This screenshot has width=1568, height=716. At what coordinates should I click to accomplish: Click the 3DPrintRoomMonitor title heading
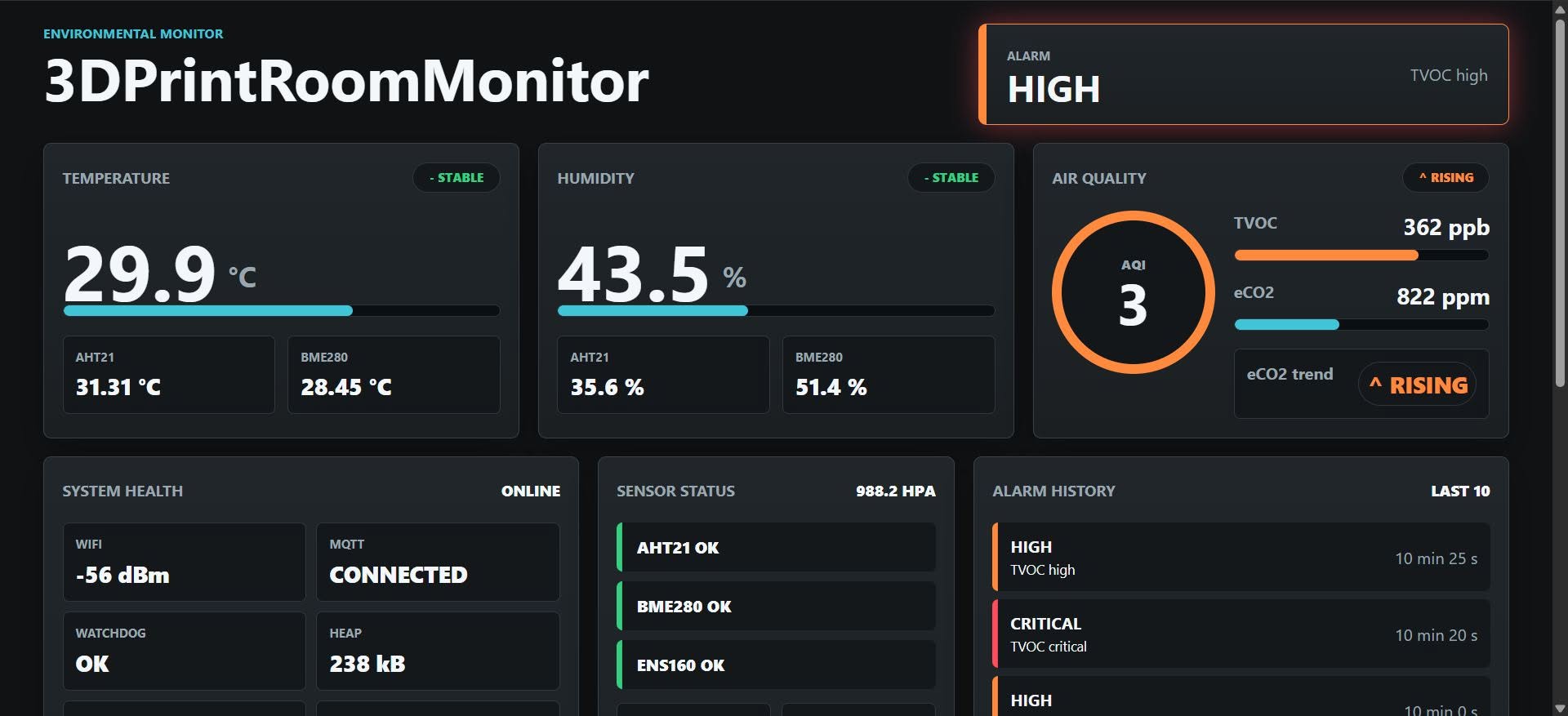click(346, 81)
